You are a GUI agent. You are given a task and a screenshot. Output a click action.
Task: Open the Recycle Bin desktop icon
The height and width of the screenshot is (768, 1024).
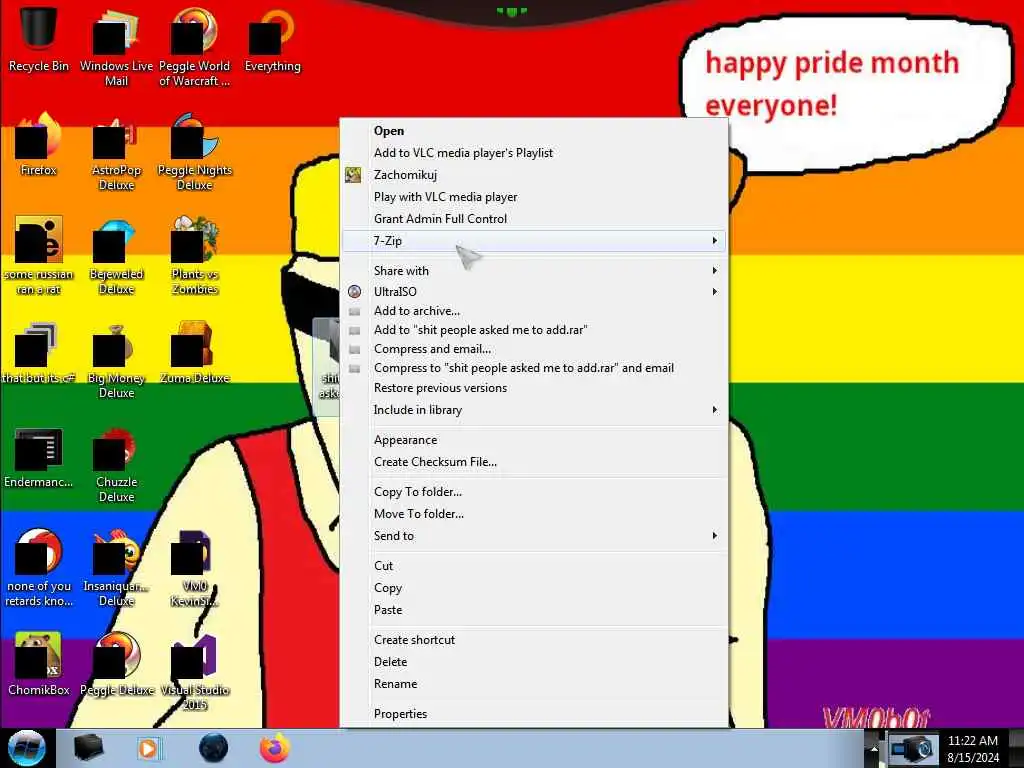tap(39, 39)
